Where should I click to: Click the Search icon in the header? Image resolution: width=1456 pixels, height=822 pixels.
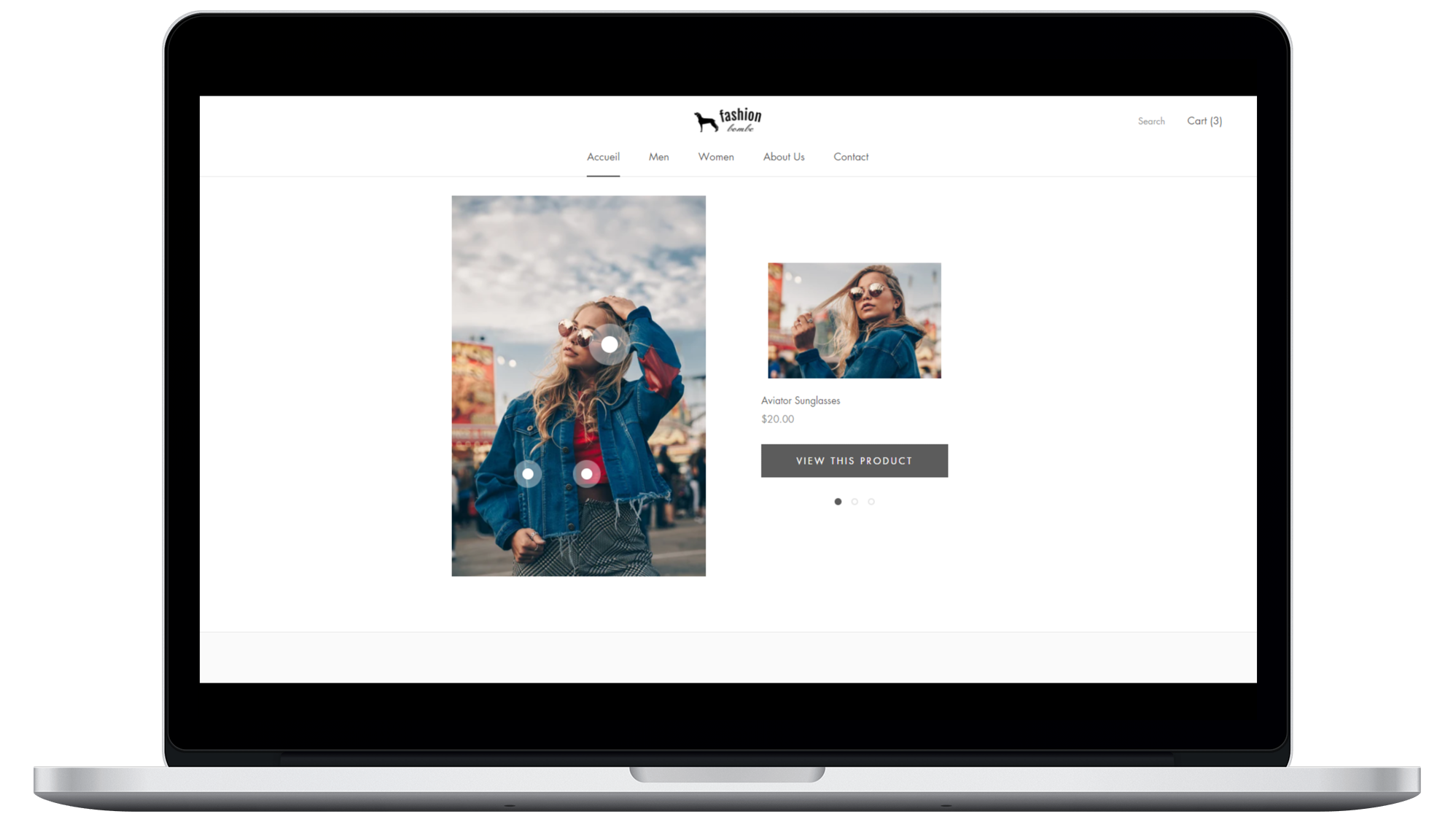point(1151,120)
